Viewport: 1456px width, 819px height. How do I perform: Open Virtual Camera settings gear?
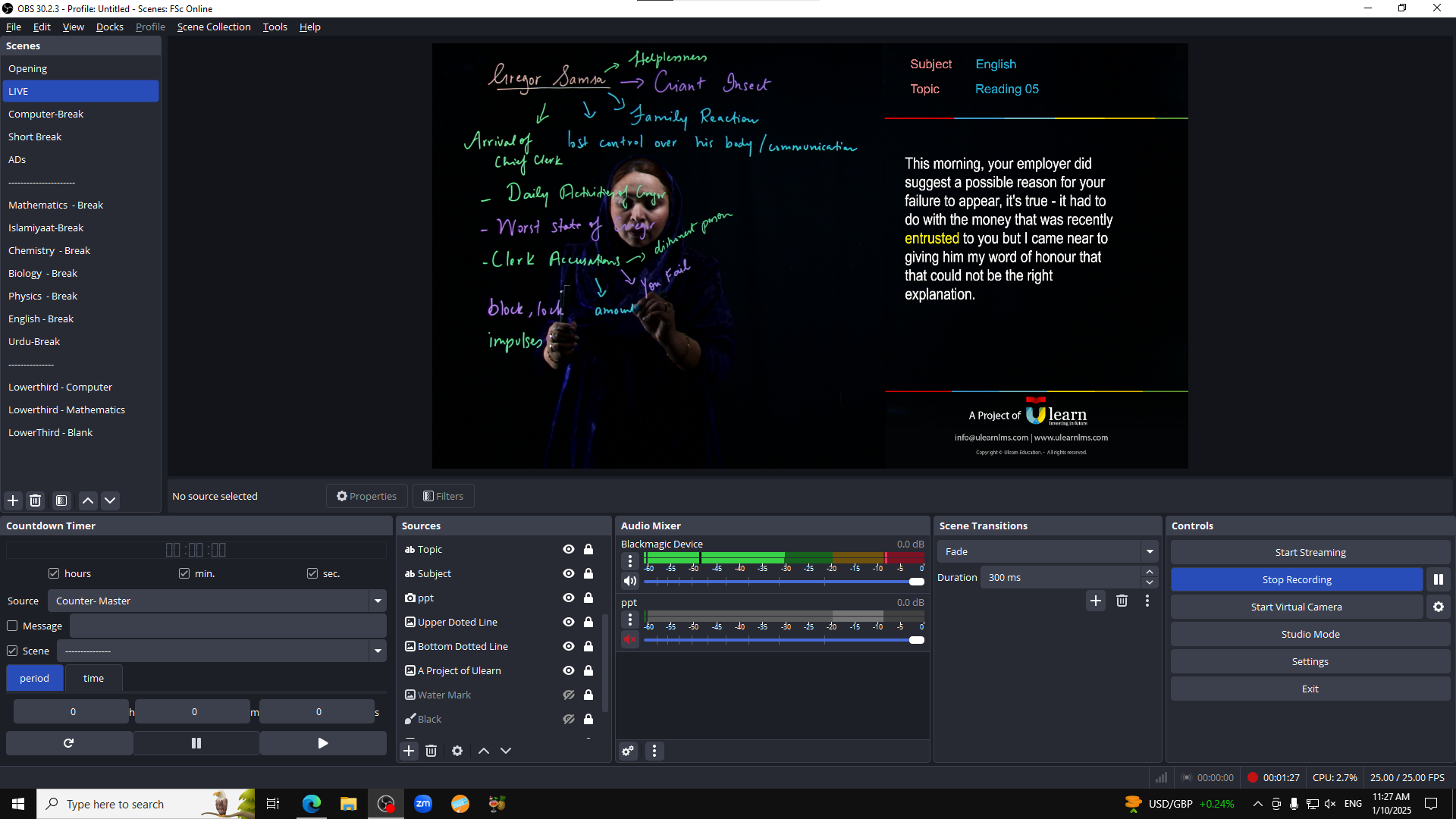coord(1439,607)
